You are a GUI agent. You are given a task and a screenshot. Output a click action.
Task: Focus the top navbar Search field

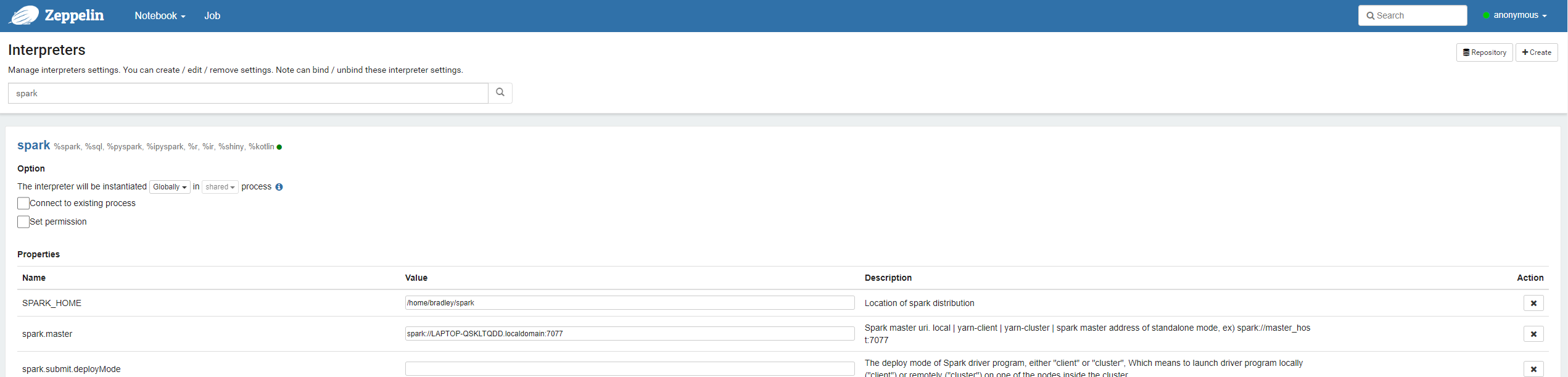(1413, 15)
